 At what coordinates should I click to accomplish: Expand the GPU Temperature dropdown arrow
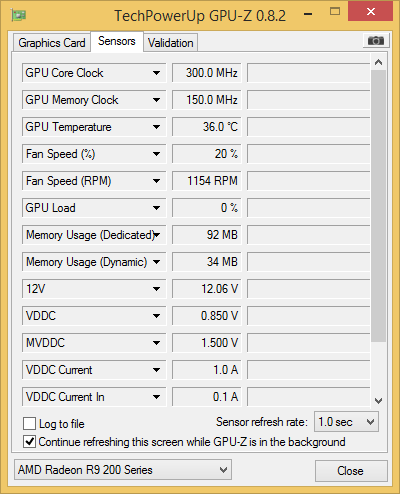tap(156, 127)
